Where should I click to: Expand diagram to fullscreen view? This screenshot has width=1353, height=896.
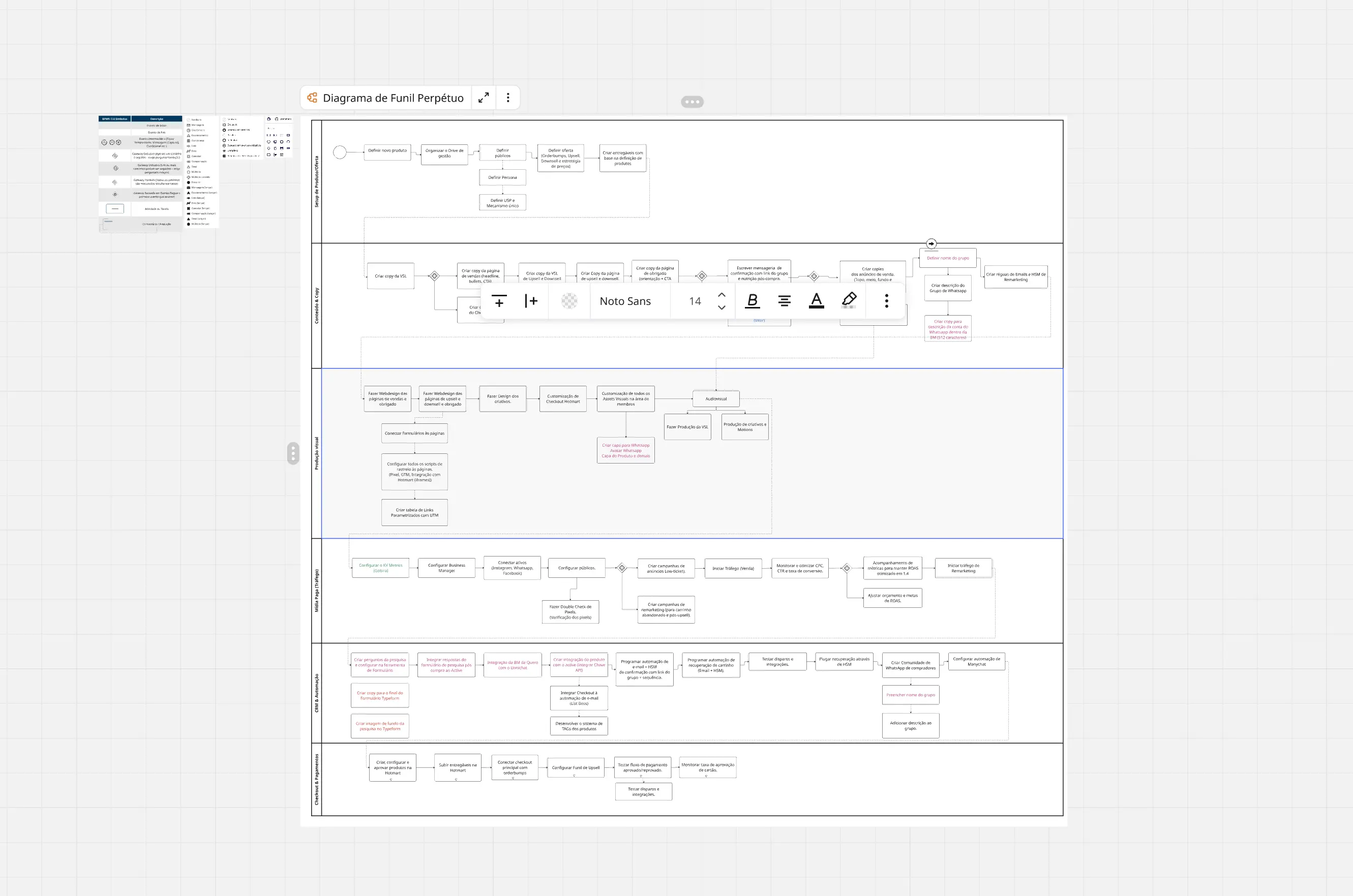(484, 98)
